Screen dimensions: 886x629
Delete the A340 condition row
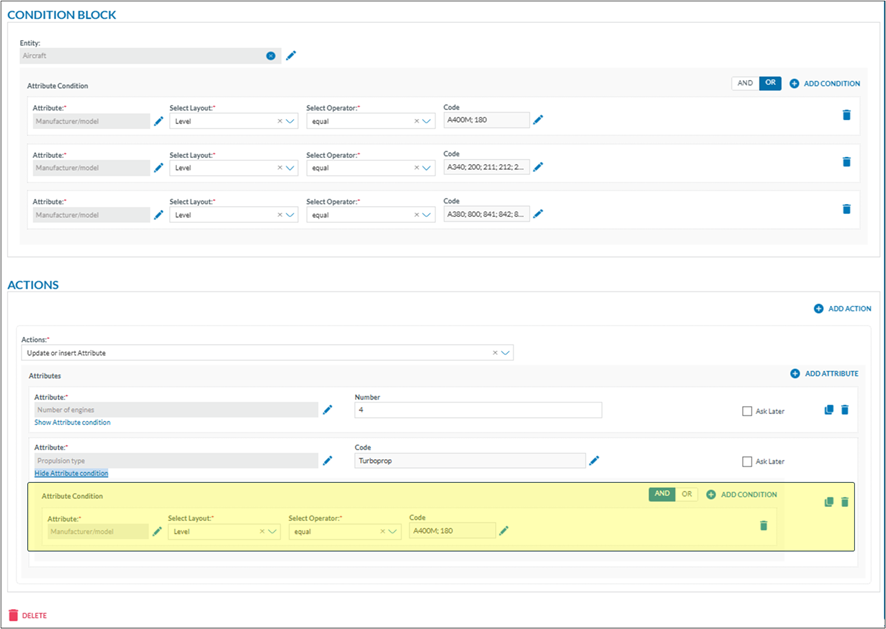846,162
